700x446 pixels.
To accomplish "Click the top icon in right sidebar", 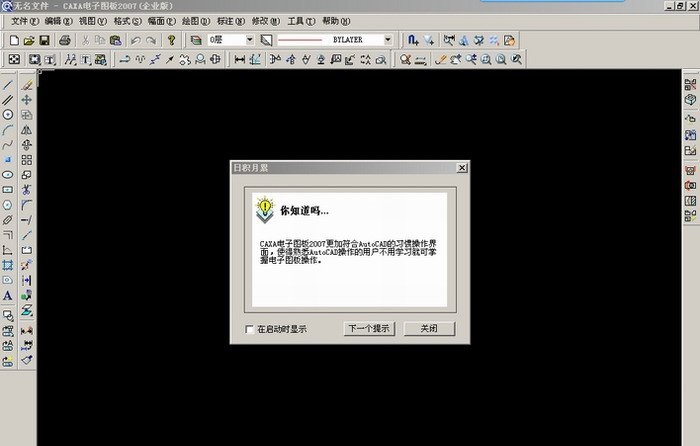I will [x=690, y=84].
